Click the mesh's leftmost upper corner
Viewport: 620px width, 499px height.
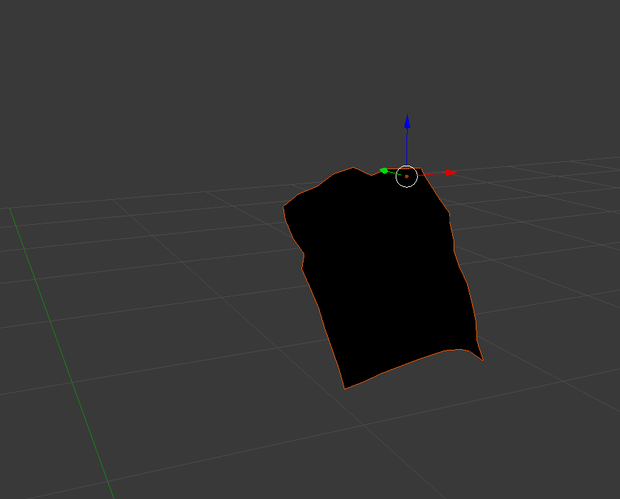284,207
